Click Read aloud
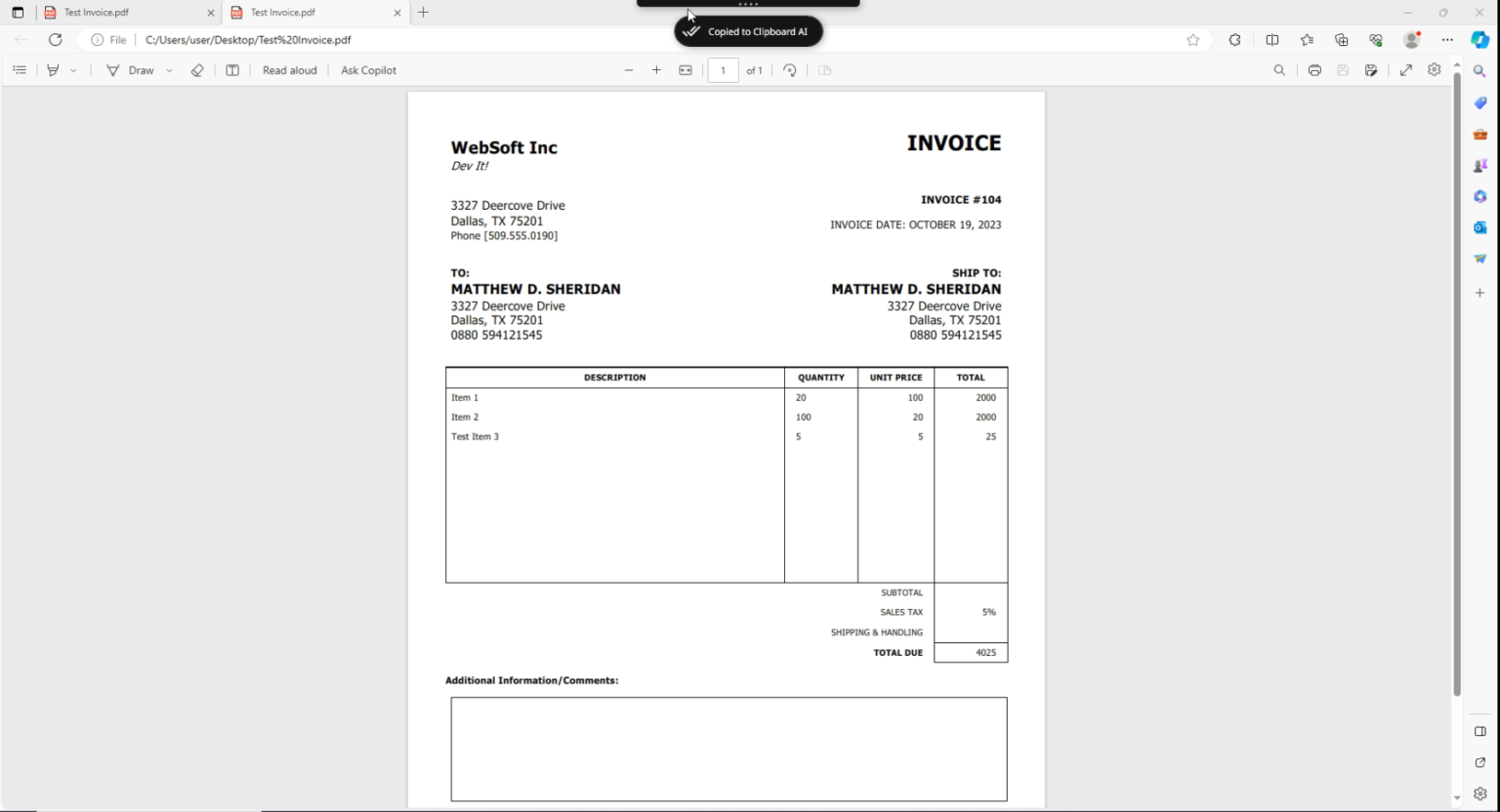 [x=289, y=70]
